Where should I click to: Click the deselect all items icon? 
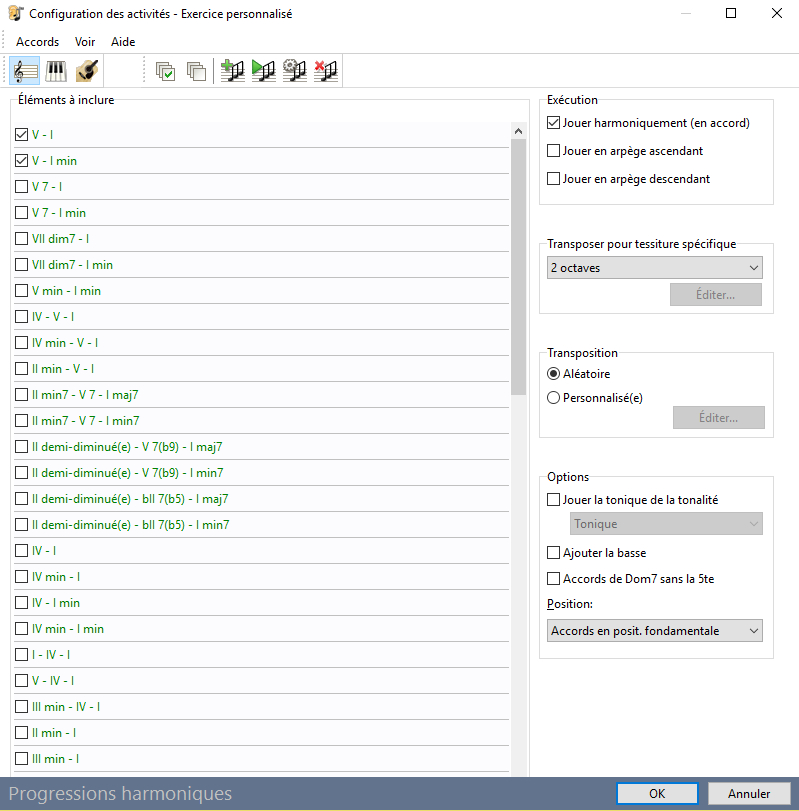point(197,71)
